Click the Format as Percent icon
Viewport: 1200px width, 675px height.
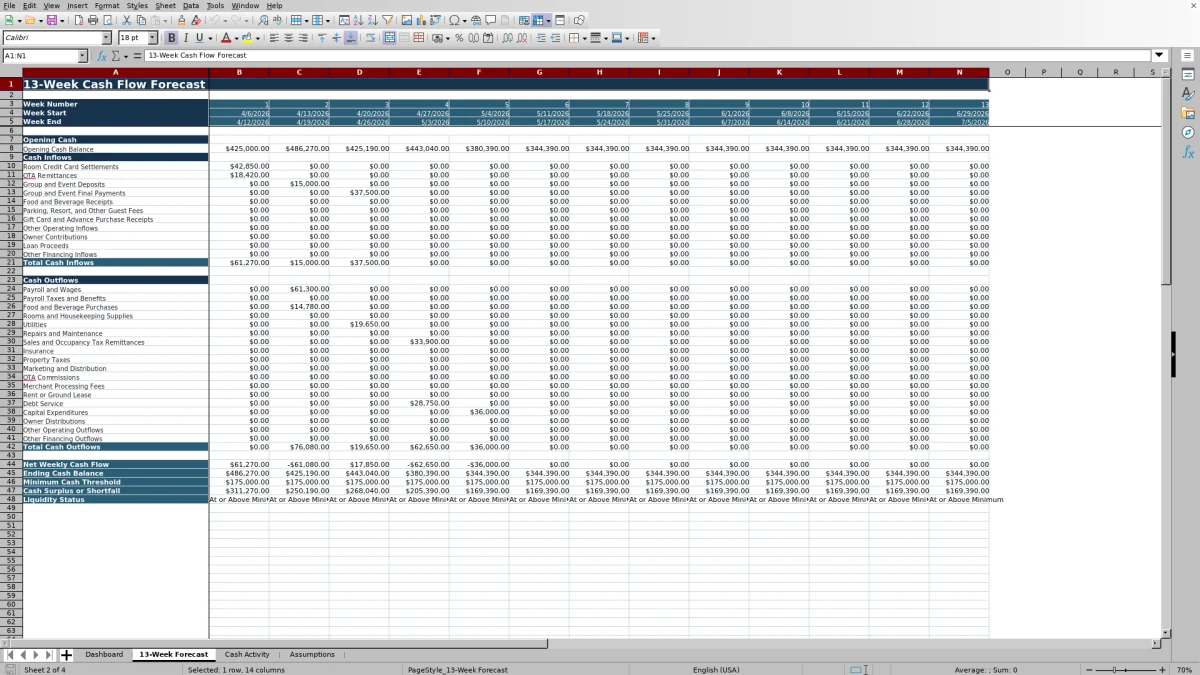(x=459, y=38)
